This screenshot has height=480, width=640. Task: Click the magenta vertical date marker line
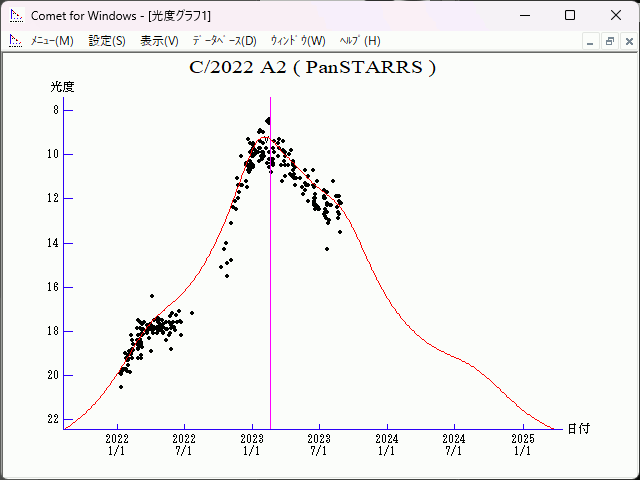click(x=270, y=263)
